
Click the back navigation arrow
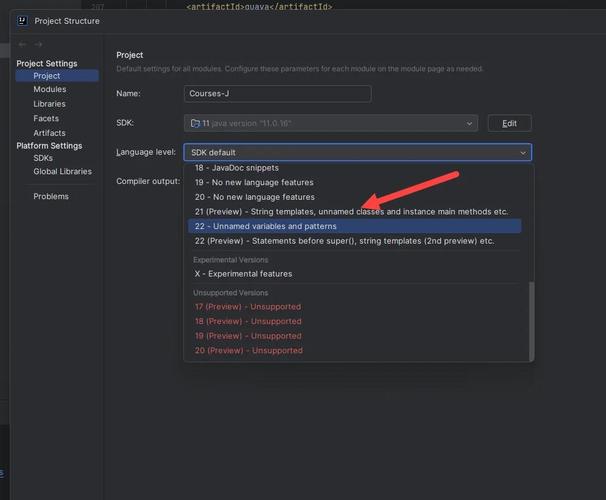[x=22, y=44]
